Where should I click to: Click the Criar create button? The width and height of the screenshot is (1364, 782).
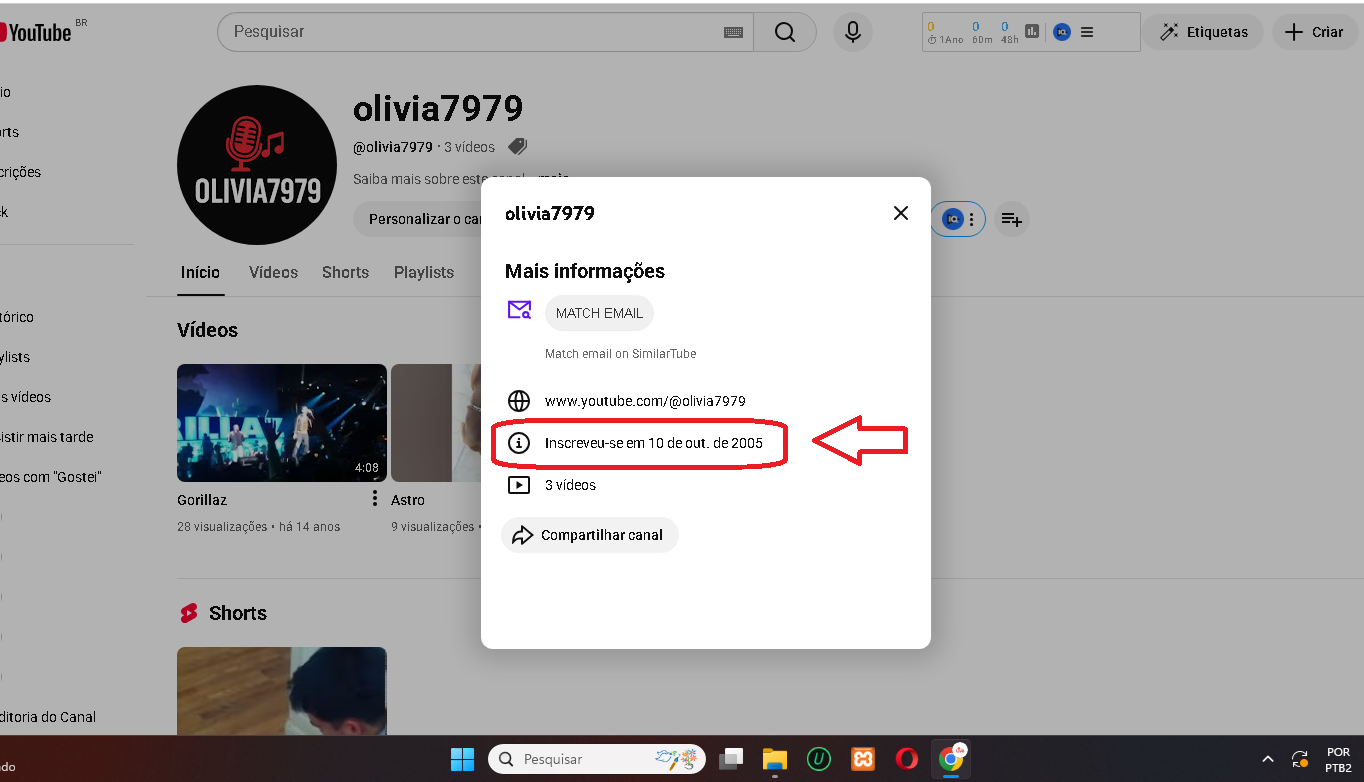pos(1315,32)
